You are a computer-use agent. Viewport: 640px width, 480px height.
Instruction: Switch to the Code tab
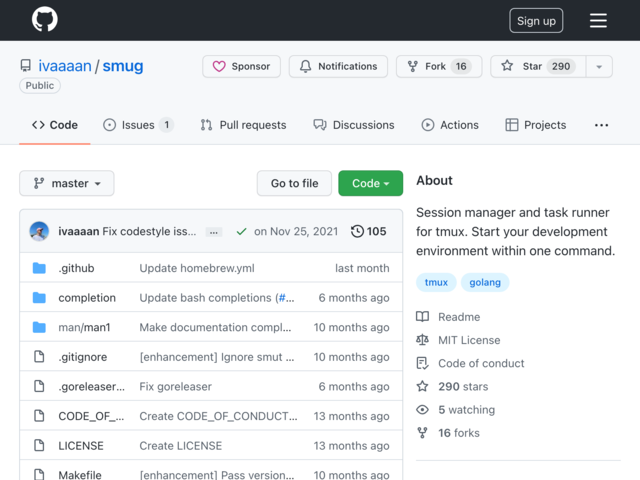click(x=55, y=125)
